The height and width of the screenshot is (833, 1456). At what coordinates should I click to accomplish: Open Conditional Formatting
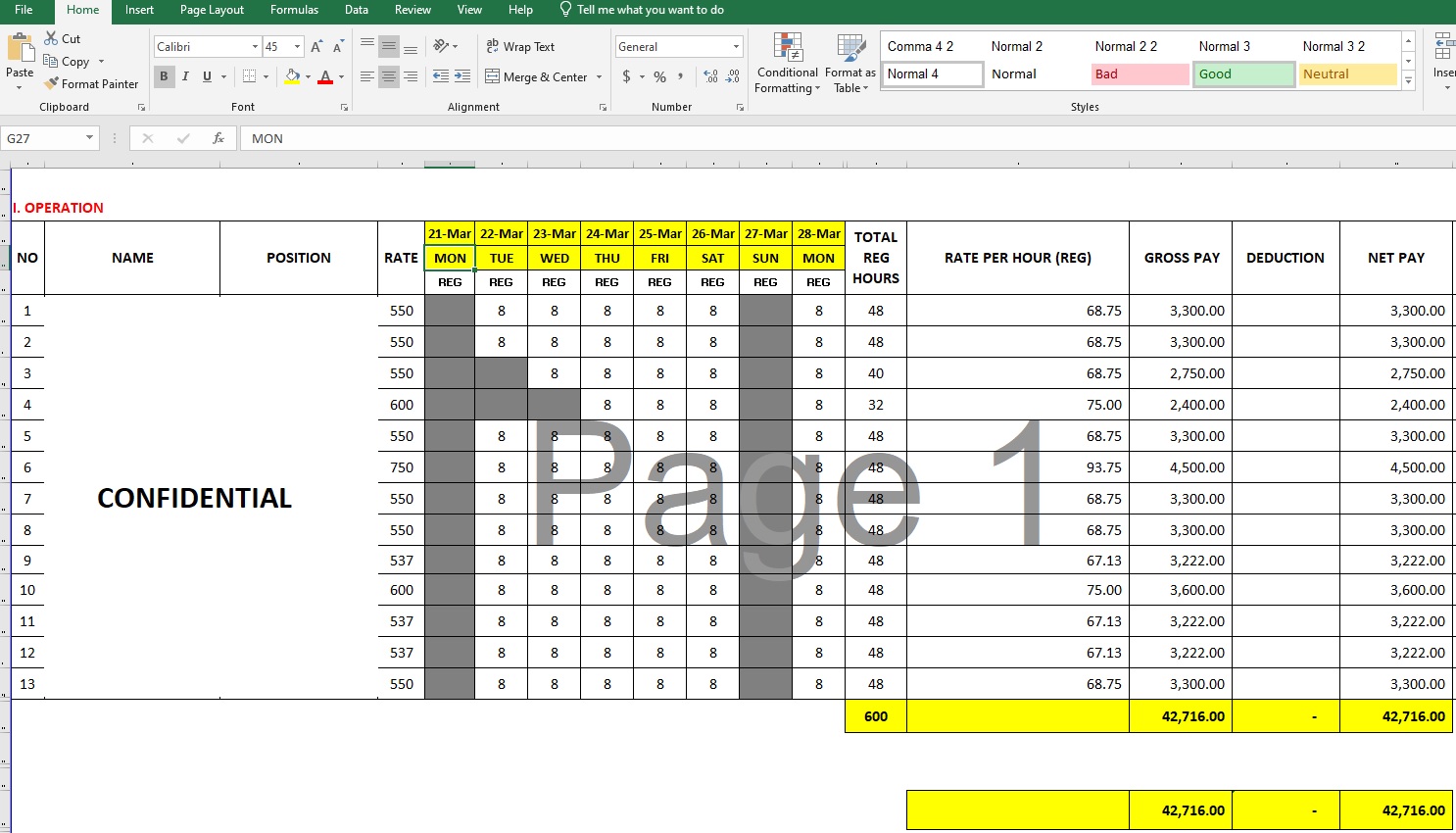[788, 64]
